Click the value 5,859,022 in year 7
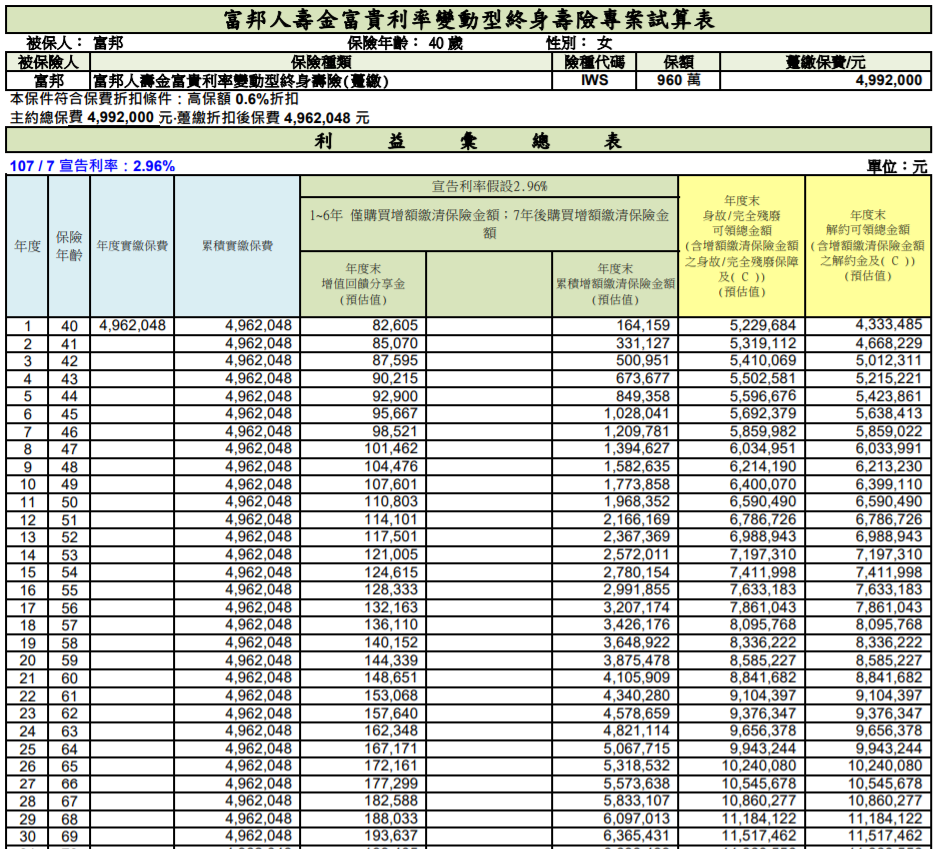This screenshot has height=849, width=936. [888, 431]
